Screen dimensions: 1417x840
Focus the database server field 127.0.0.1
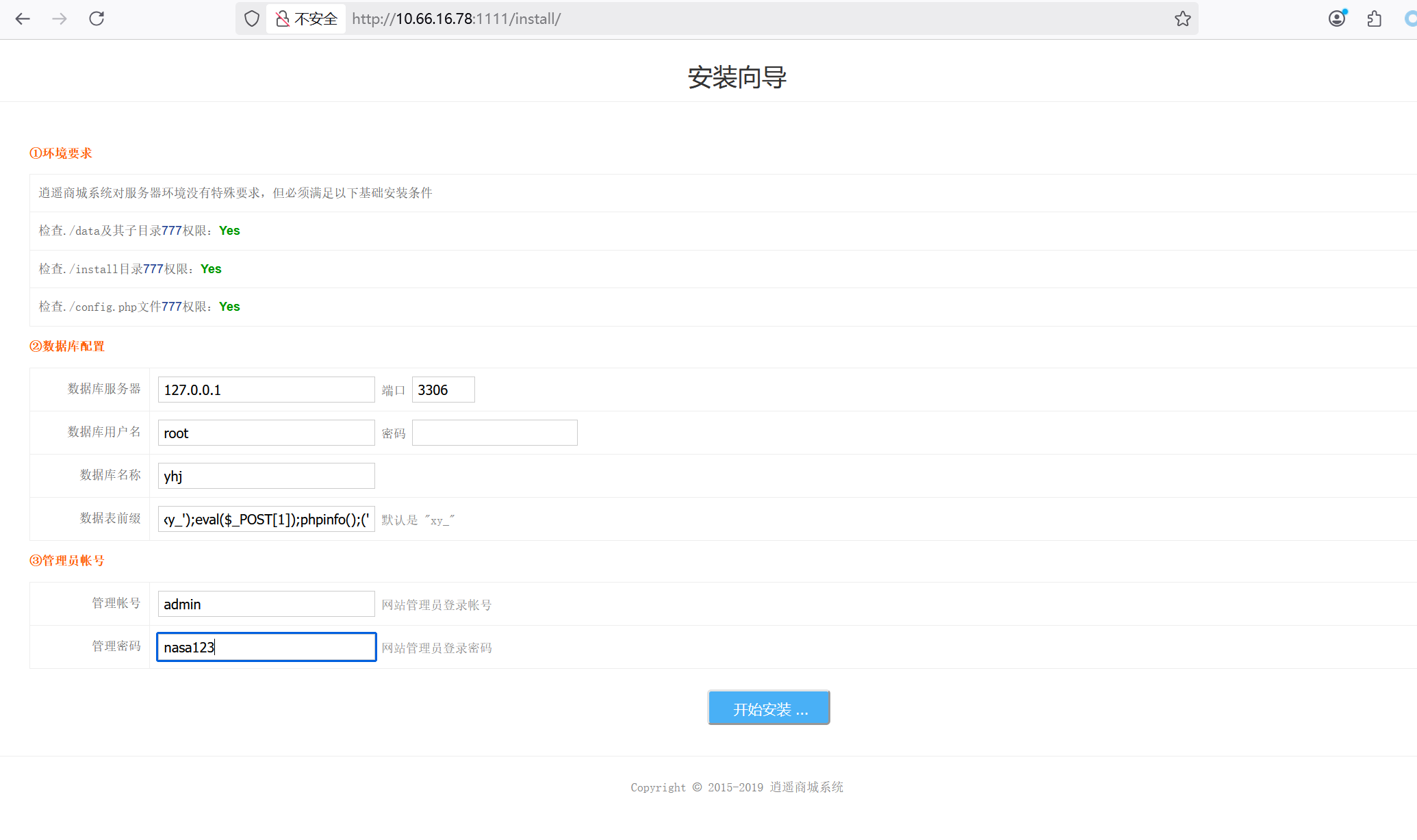(x=266, y=390)
